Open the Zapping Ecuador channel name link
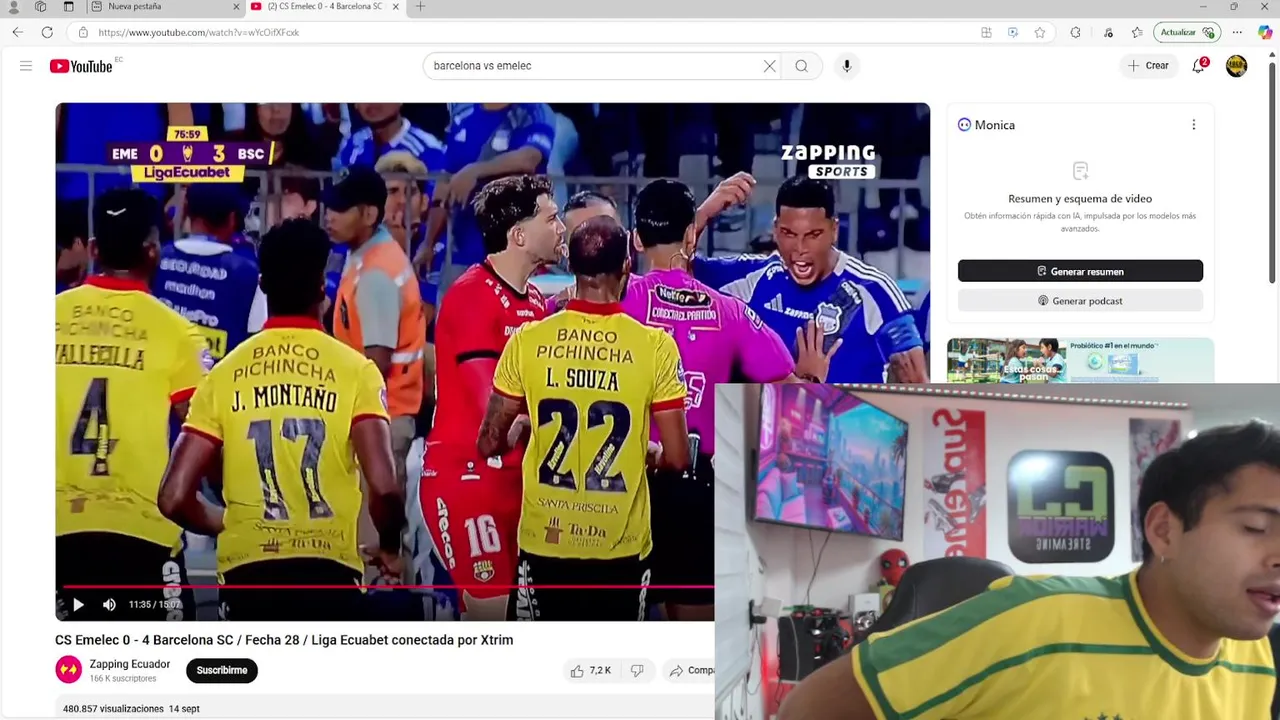Image resolution: width=1280 pixels, height=720 pixels. pyautogui.click(x=130, y=664)
